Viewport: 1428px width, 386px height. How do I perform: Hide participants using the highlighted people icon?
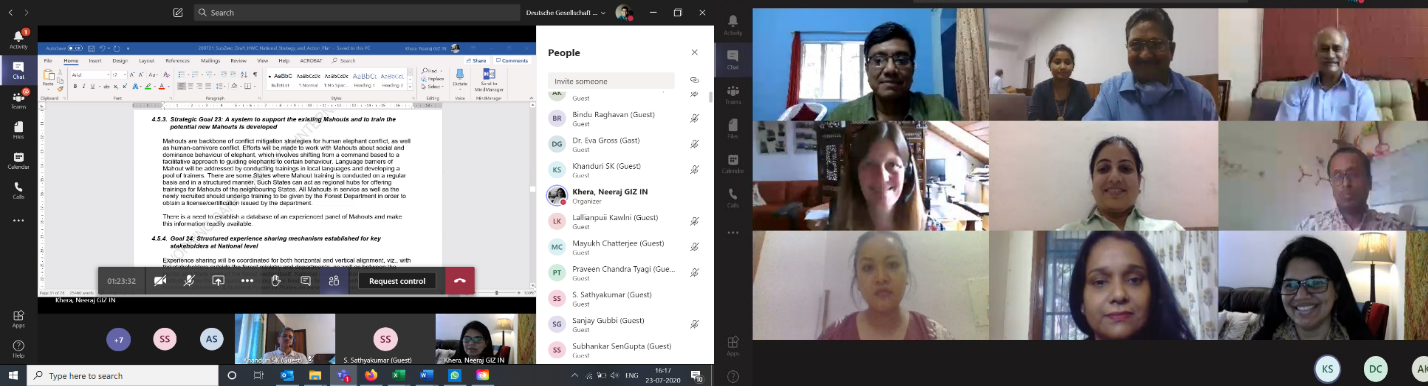334,281
